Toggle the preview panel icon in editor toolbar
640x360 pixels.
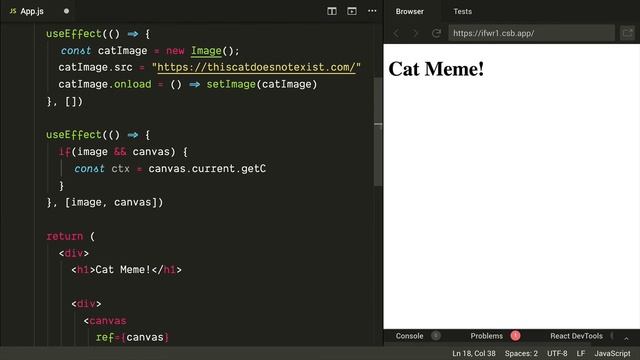click(x=352, y=11)
